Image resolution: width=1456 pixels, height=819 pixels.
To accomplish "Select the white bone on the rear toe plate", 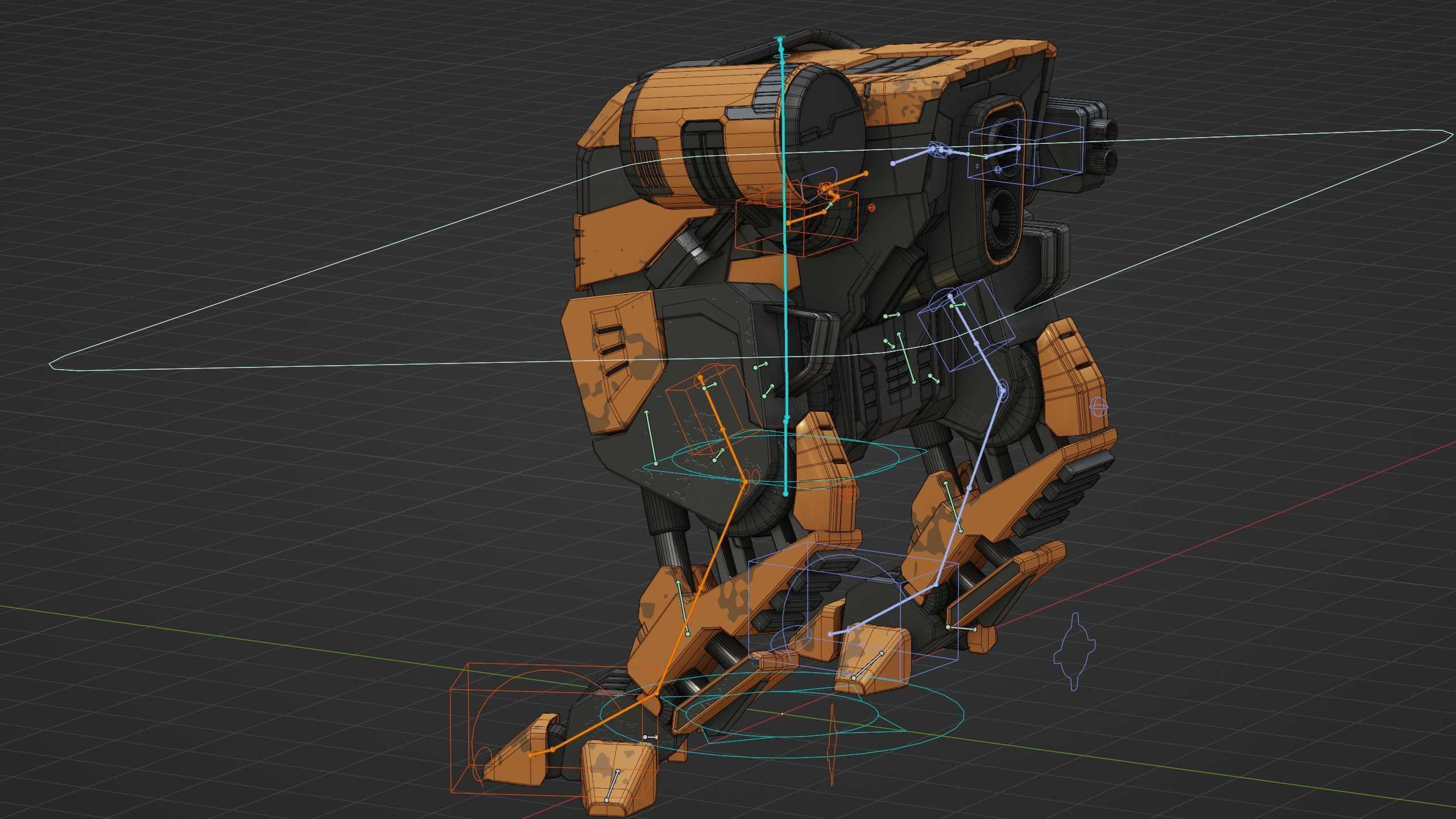I will tap(867, 666).
